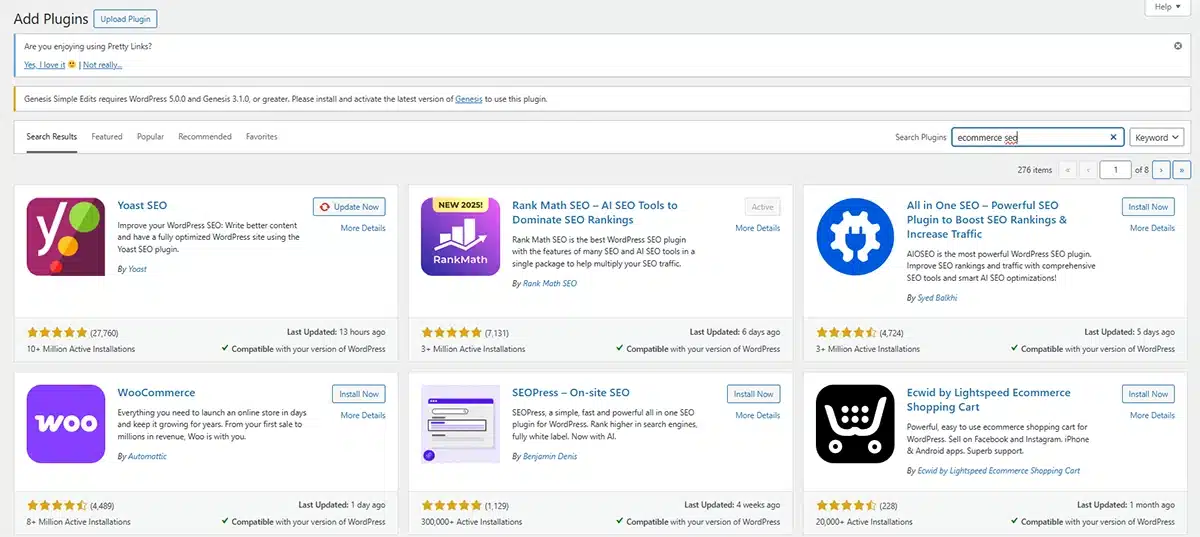Open More Details for All in One SEO
Image resolution: width=1200 pixels, height=537 pixels.
click(1153, 228)
